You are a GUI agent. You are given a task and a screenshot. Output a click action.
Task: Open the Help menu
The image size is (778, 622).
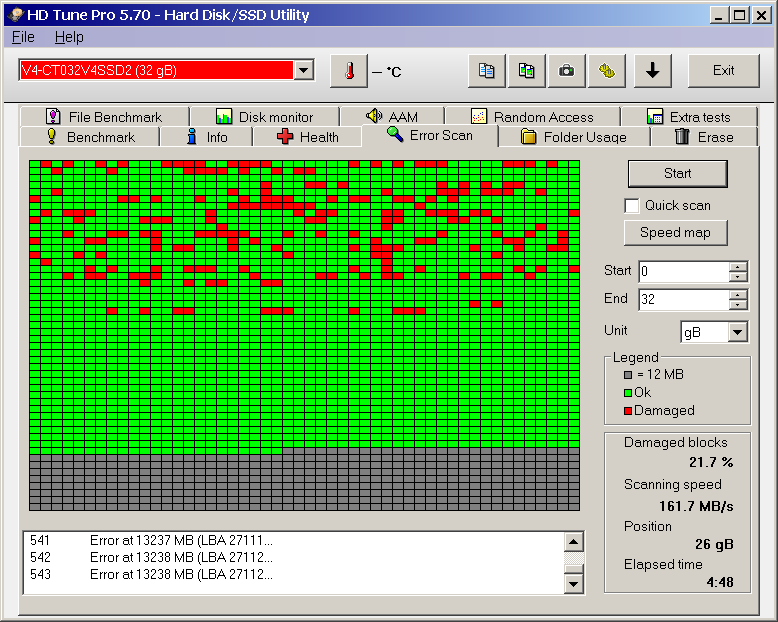click(69, 37)
